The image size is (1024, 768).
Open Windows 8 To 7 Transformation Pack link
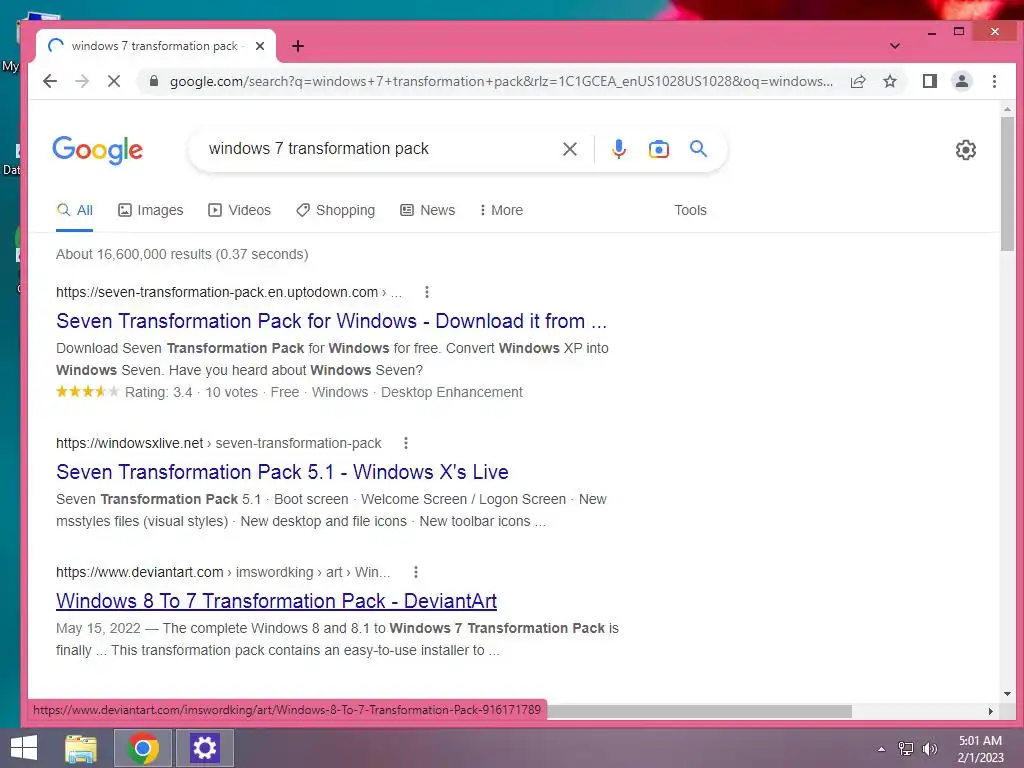click(276, 601)
